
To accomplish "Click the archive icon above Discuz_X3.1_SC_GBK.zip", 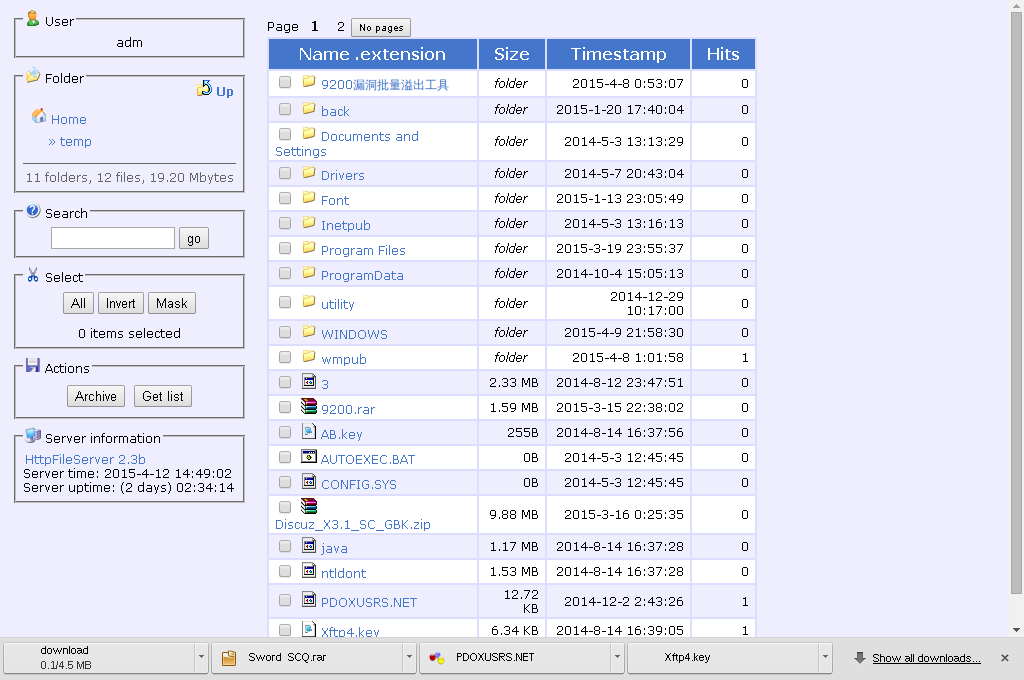I will tap(309, 506).
